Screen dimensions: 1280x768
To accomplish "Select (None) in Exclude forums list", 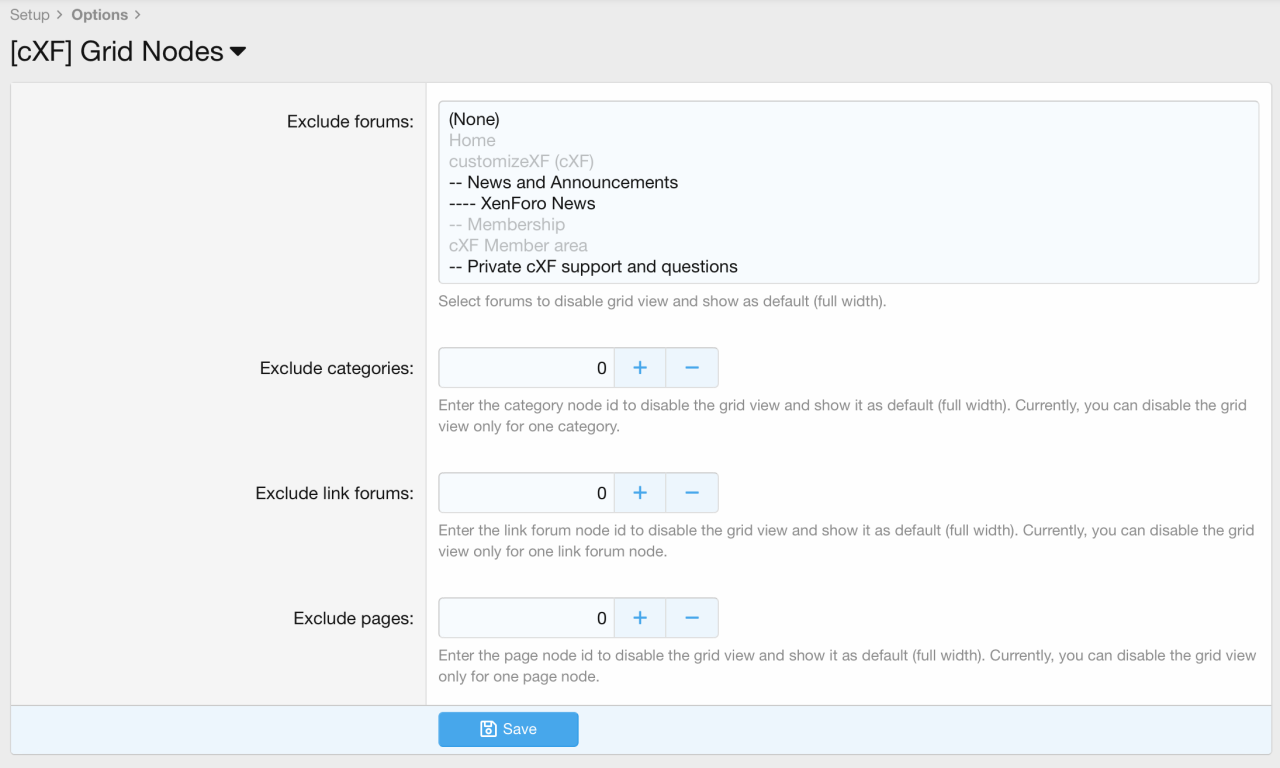I will point(474,119).
